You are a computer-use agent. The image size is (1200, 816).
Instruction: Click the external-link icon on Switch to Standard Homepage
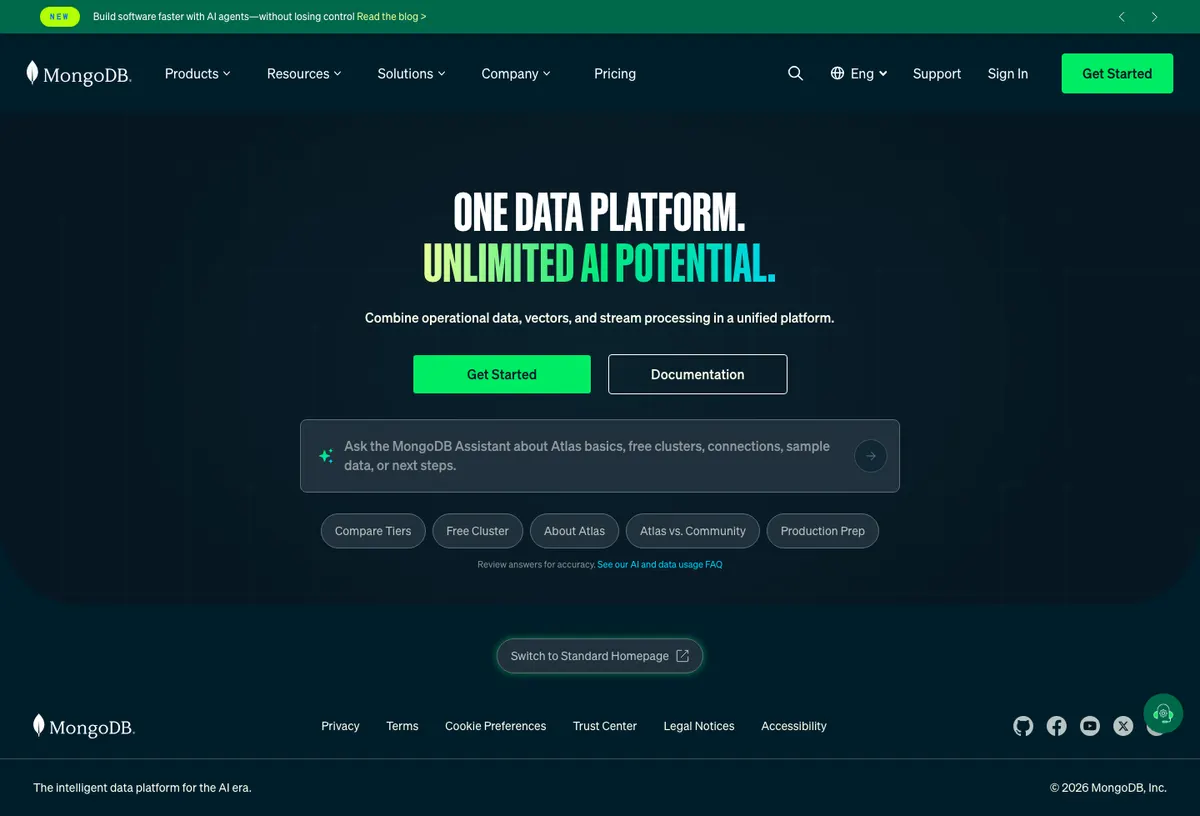682,656
